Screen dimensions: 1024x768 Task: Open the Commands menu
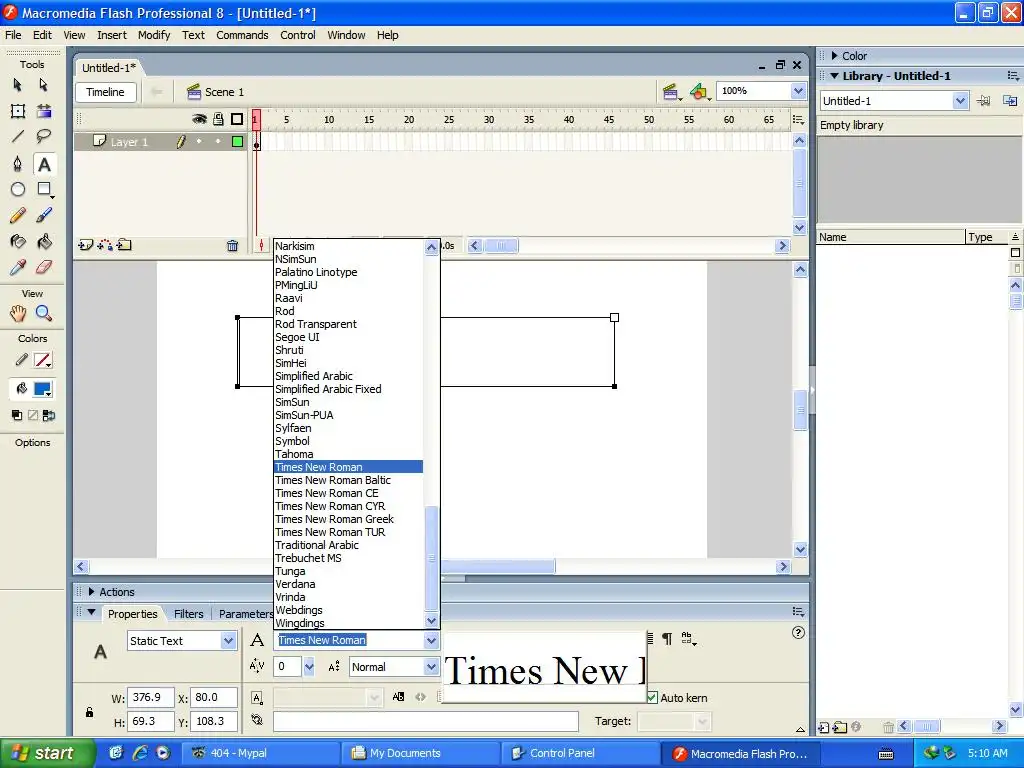(242, 35)
